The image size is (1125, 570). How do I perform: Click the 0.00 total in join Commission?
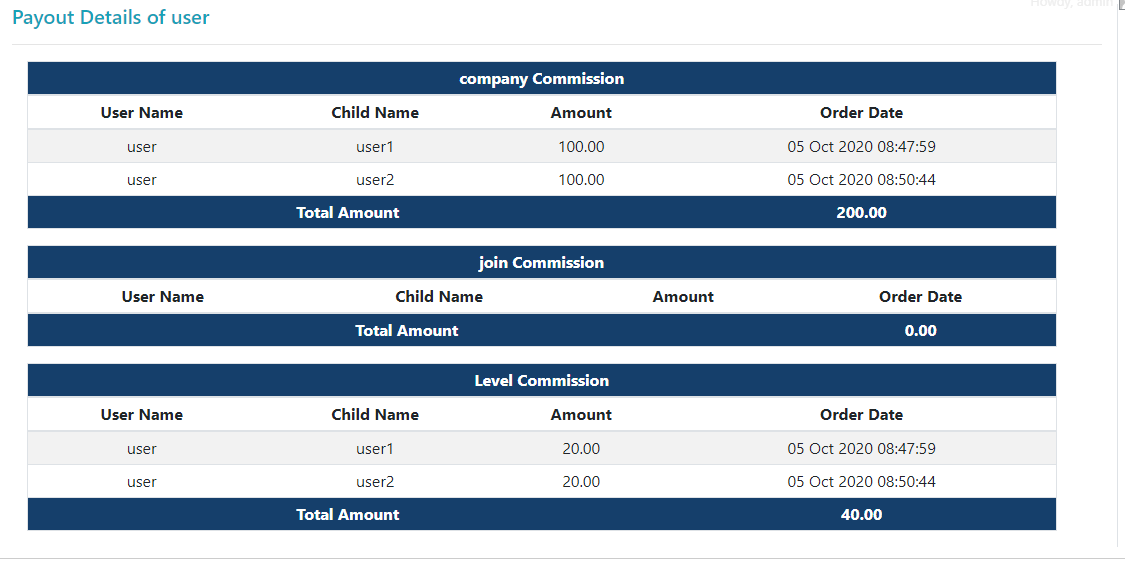click(920, 331)
